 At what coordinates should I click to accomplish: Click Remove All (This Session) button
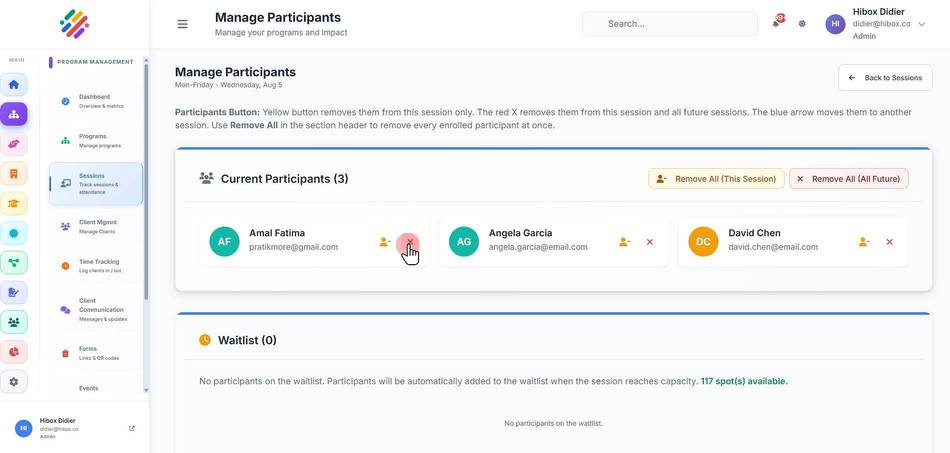pyautogui.click(x=716, y=179)
